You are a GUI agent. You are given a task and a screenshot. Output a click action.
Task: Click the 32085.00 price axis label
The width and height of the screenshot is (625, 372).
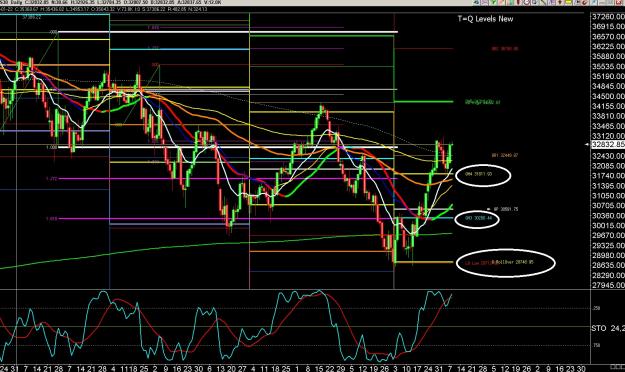608,166
